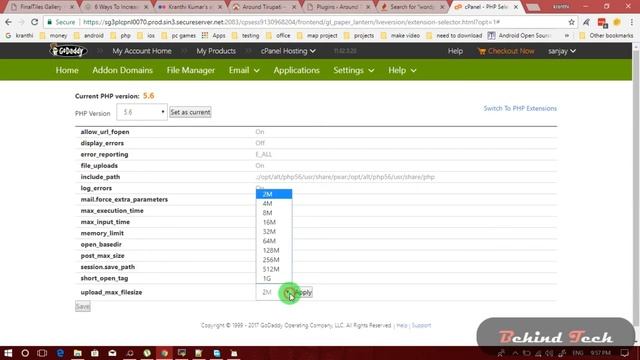Select 1G in the dropdown list
The image size is (640, 360).
pos(274,278)
